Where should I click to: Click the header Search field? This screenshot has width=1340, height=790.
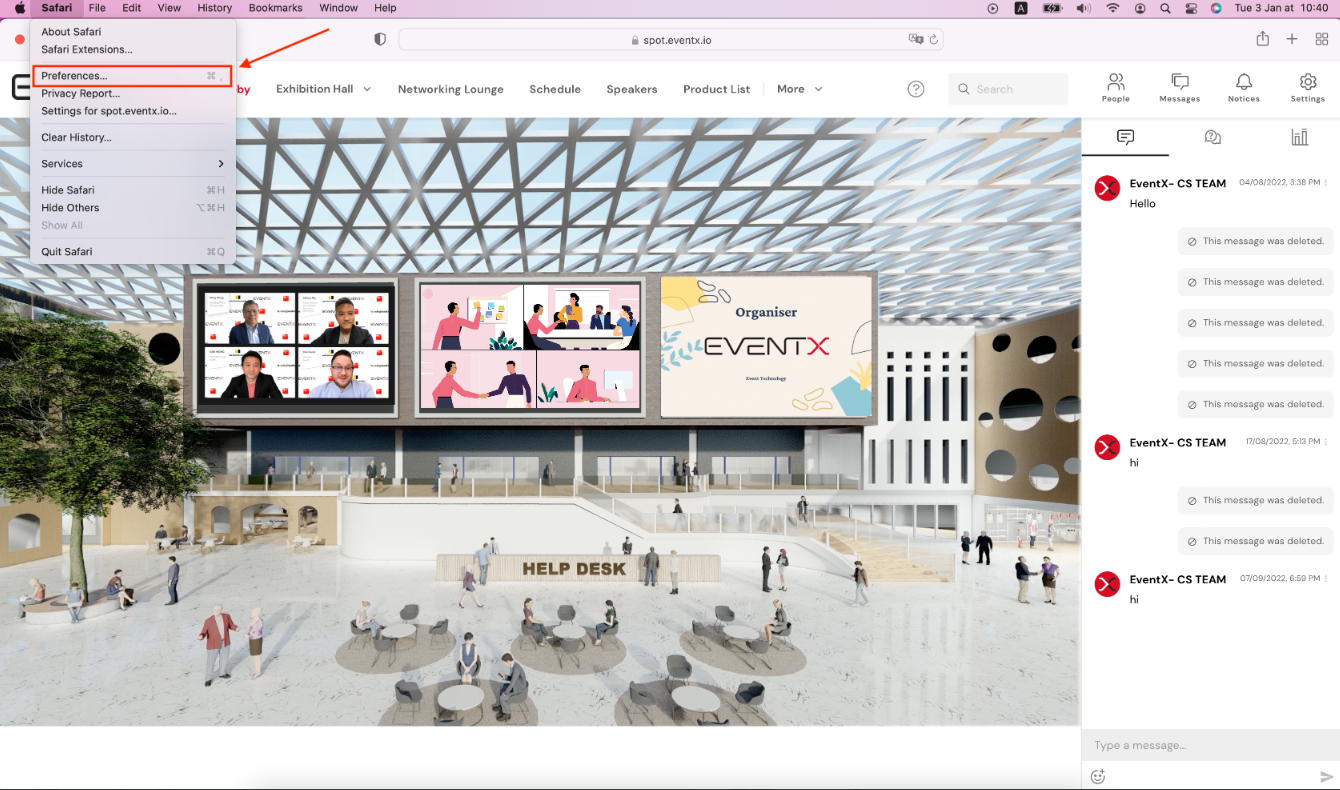click(x=1008, y=89)
